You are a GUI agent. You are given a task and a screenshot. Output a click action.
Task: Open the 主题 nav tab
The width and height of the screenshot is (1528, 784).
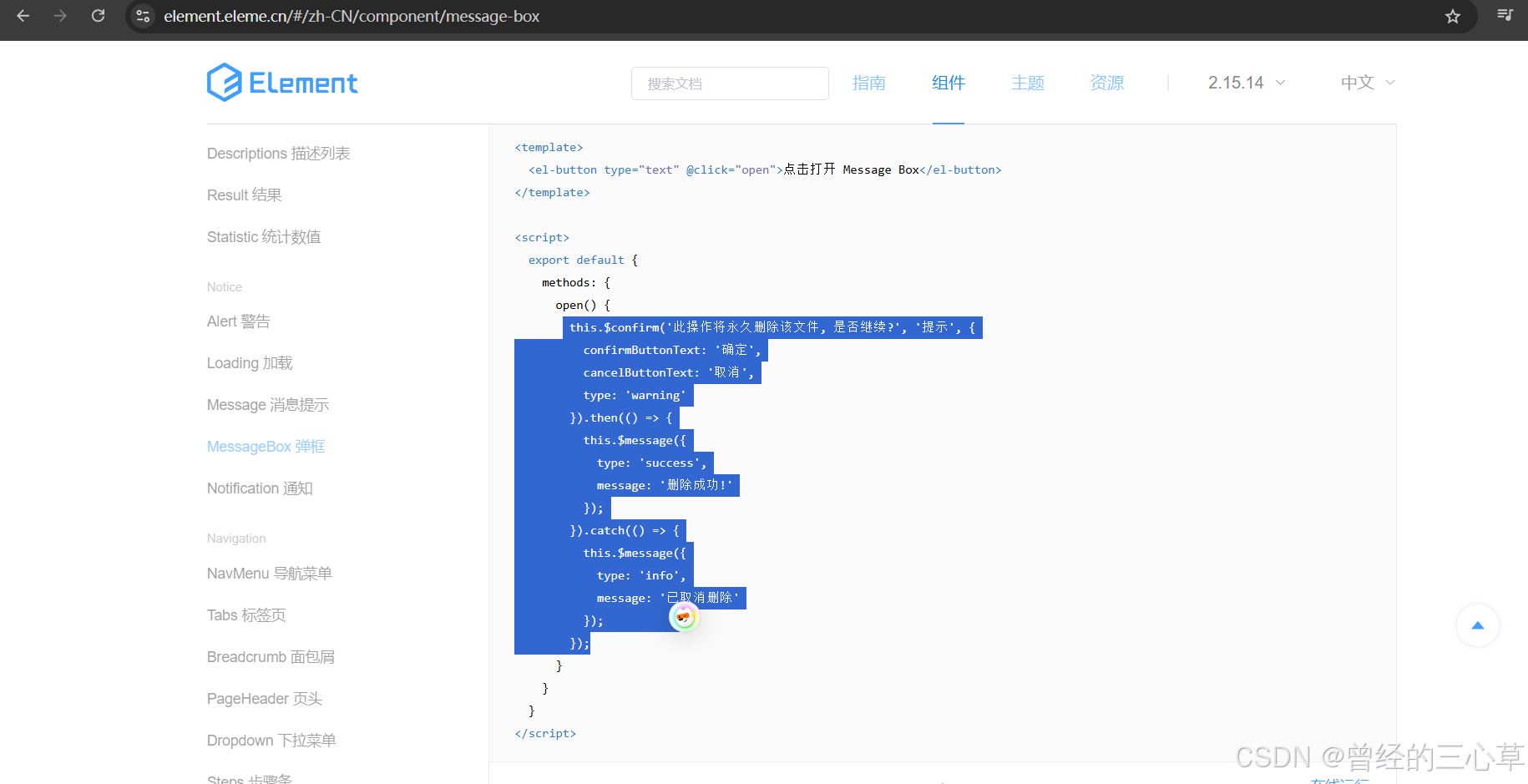click(x=1028, y=83)
